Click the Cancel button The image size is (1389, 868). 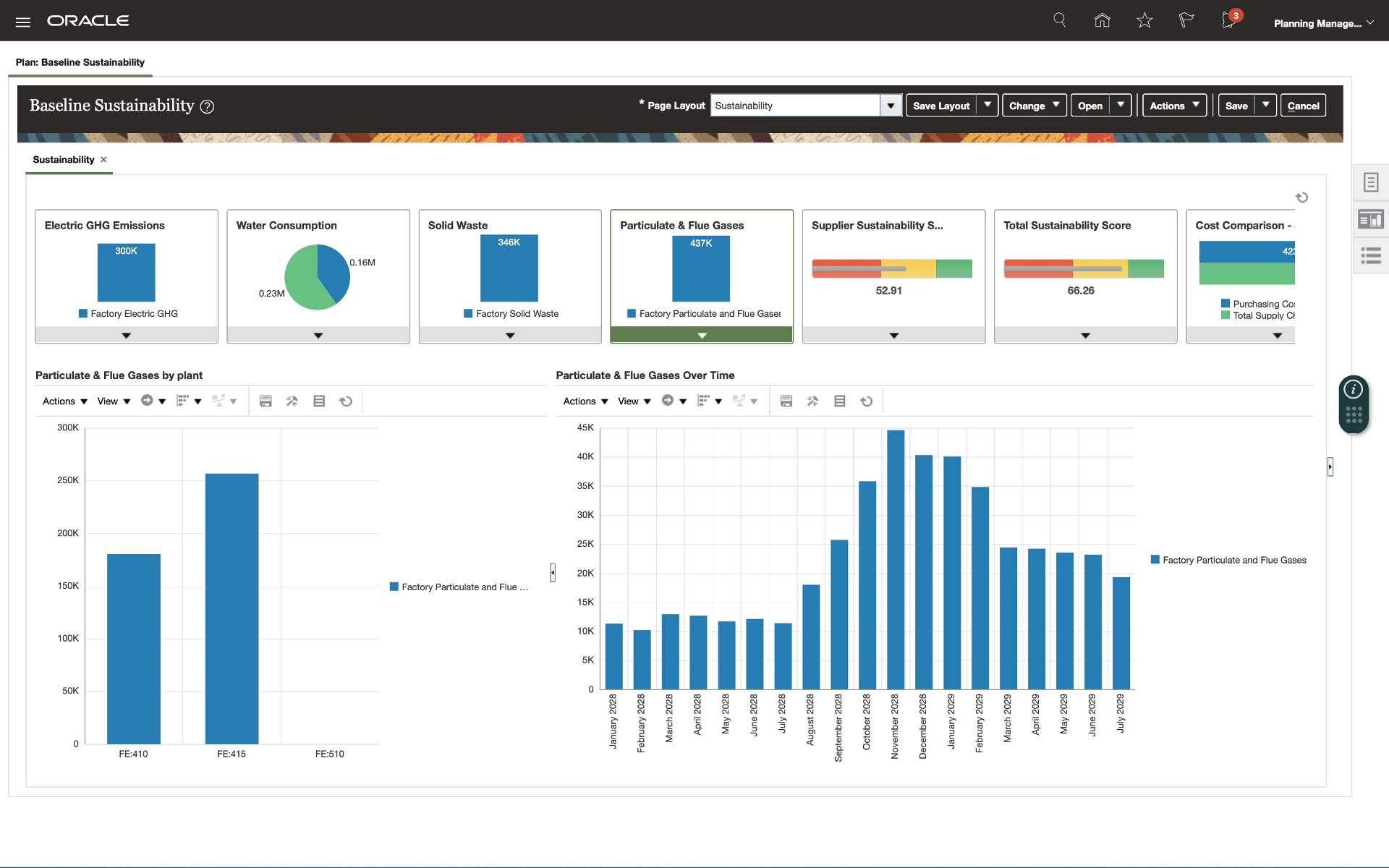[1303, 106]
